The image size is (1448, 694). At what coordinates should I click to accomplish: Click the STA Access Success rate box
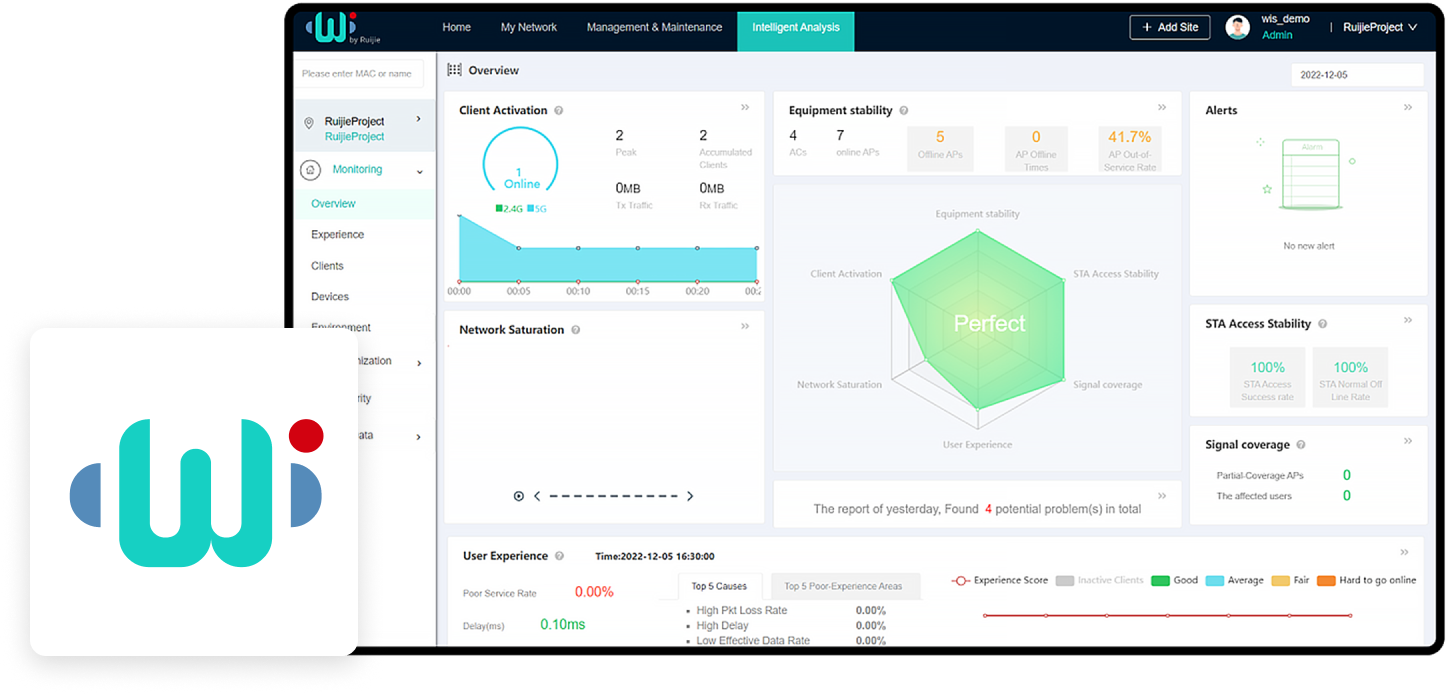click(x=1267, y=377)
